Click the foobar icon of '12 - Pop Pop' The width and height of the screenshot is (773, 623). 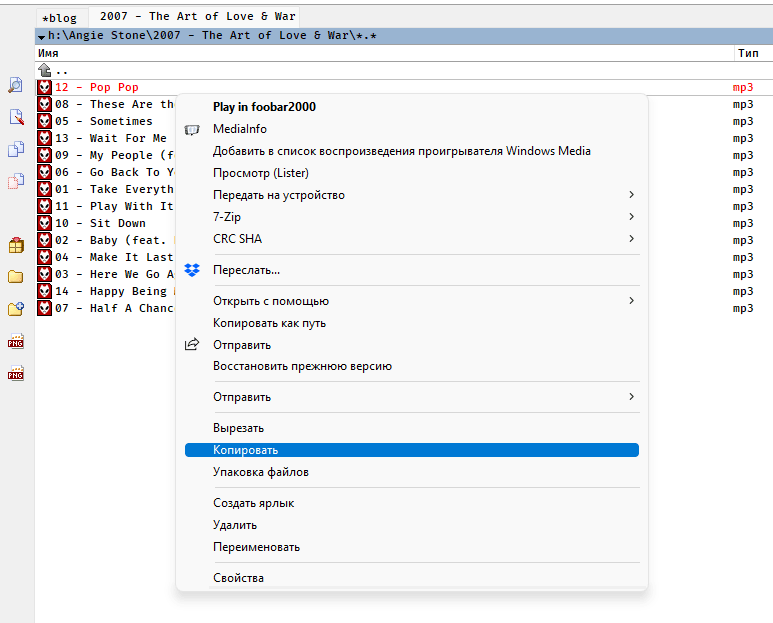pyautogui.click(x=44, y=87)
